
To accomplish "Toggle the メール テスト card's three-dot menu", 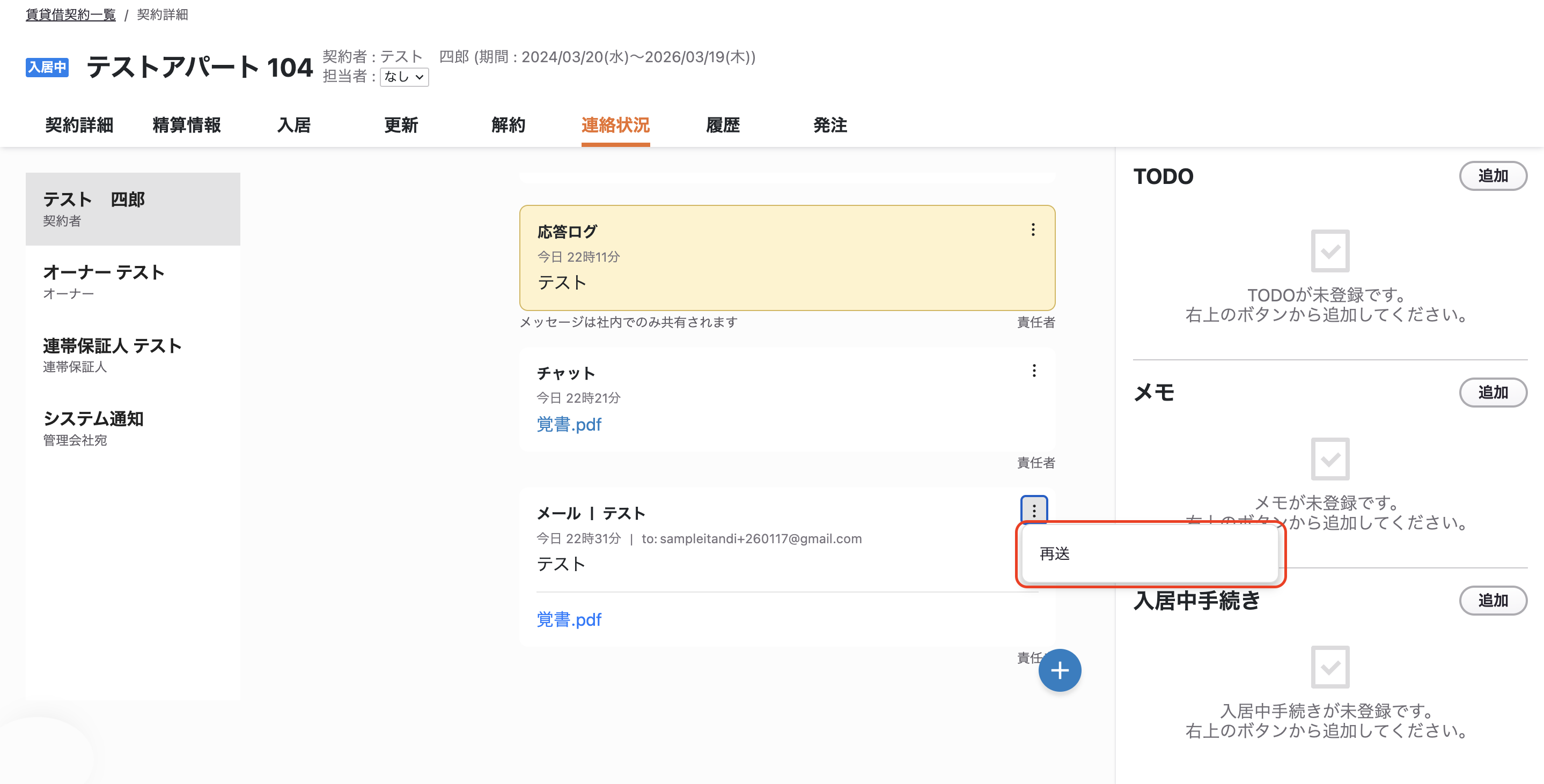I will [x=1033, y=511].
